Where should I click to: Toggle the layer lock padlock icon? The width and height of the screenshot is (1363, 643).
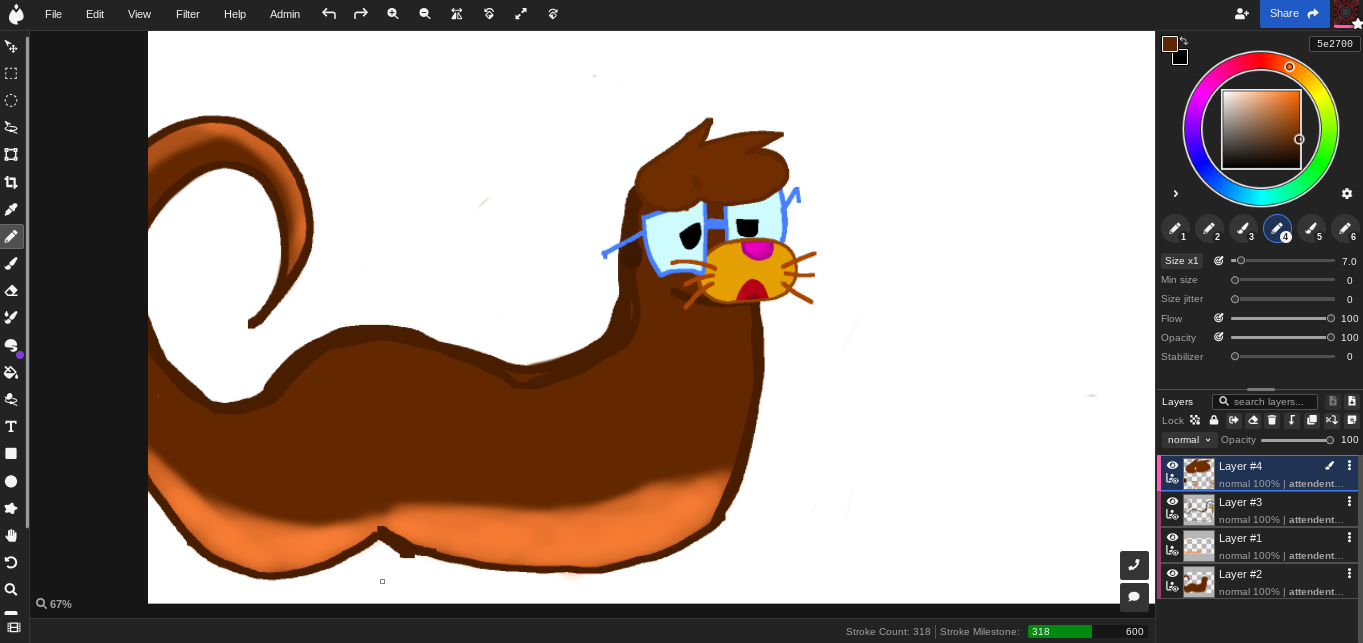(x=1214, y=421)
